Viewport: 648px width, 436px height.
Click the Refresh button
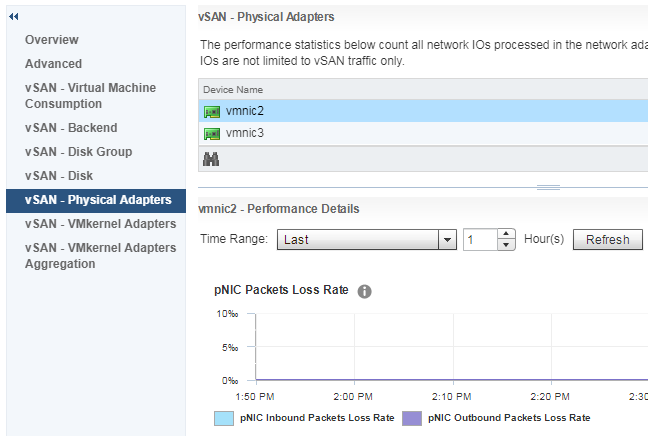point(607,240)
